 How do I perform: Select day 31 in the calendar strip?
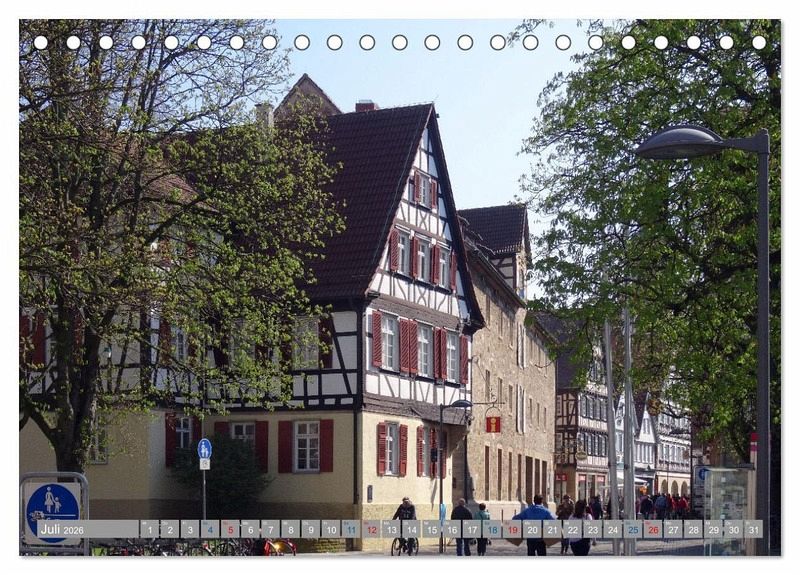click(754, 529)
